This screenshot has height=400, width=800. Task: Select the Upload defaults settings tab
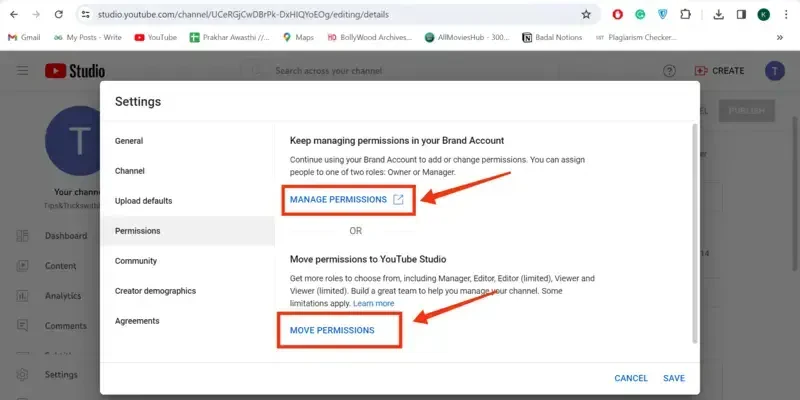tap(188, 201)
